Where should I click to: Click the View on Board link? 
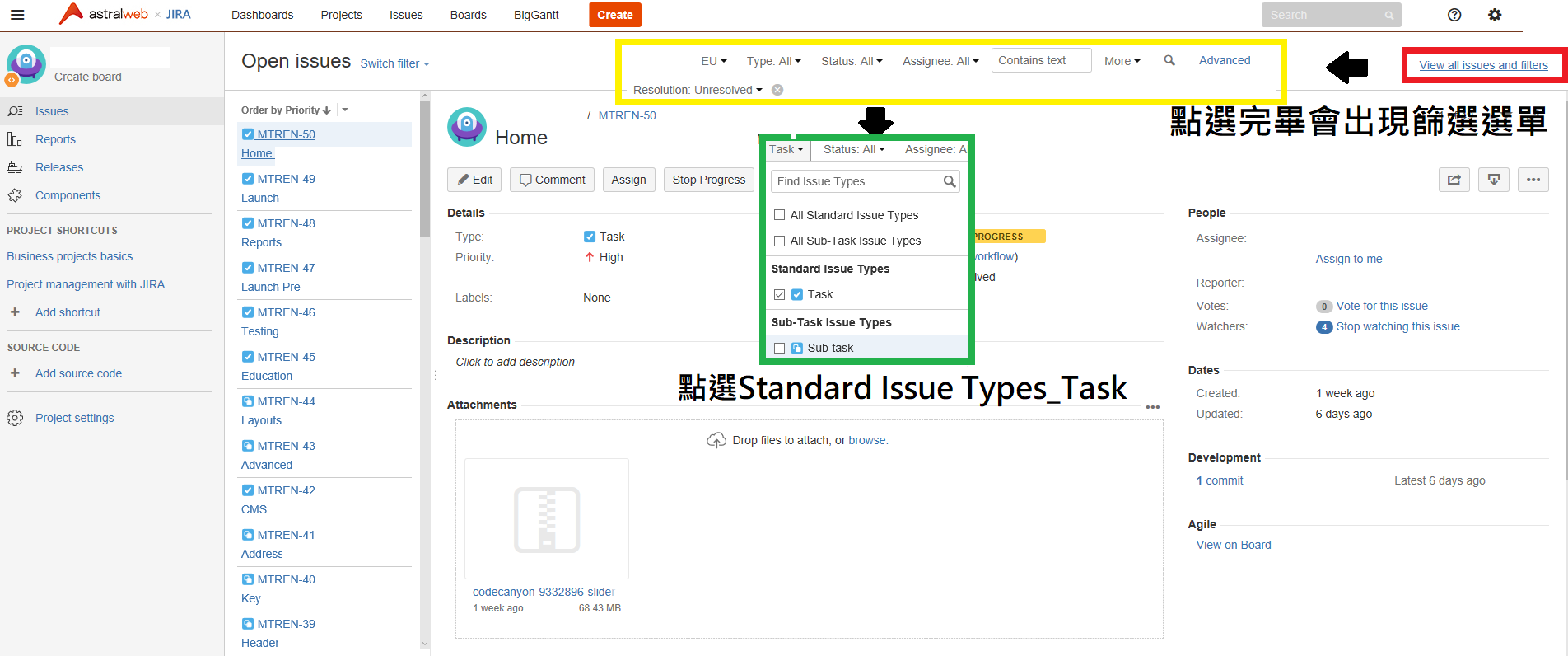coord(1234,545)
